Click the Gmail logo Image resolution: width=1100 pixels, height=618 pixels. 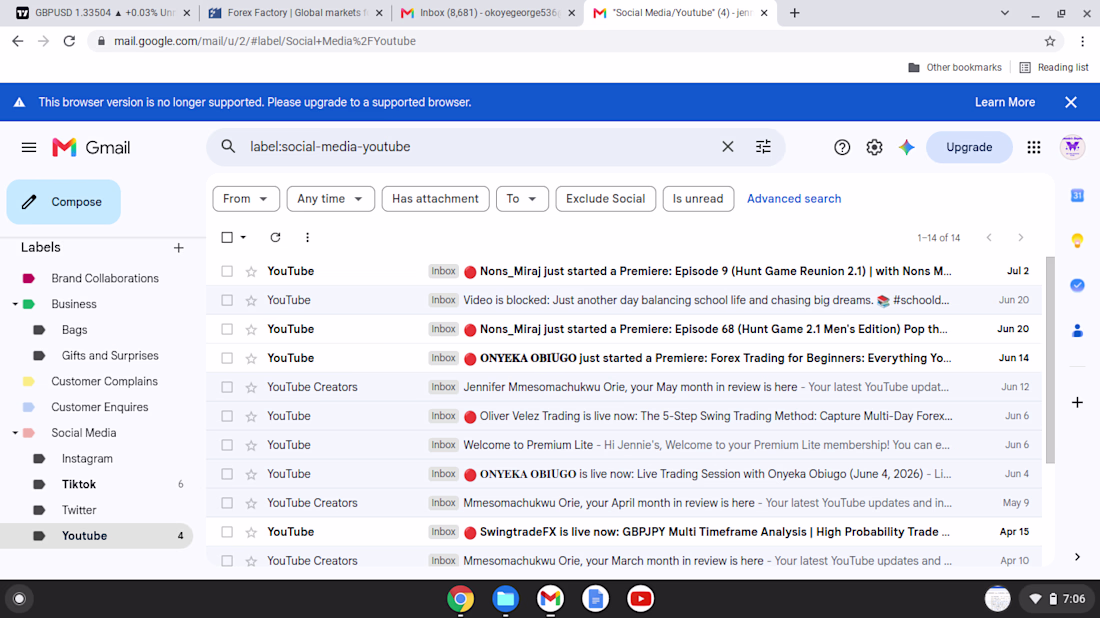91,147
